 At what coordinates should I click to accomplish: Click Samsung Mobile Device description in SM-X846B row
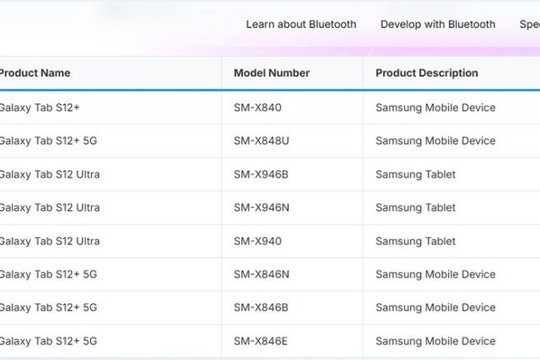coord(436,308)
